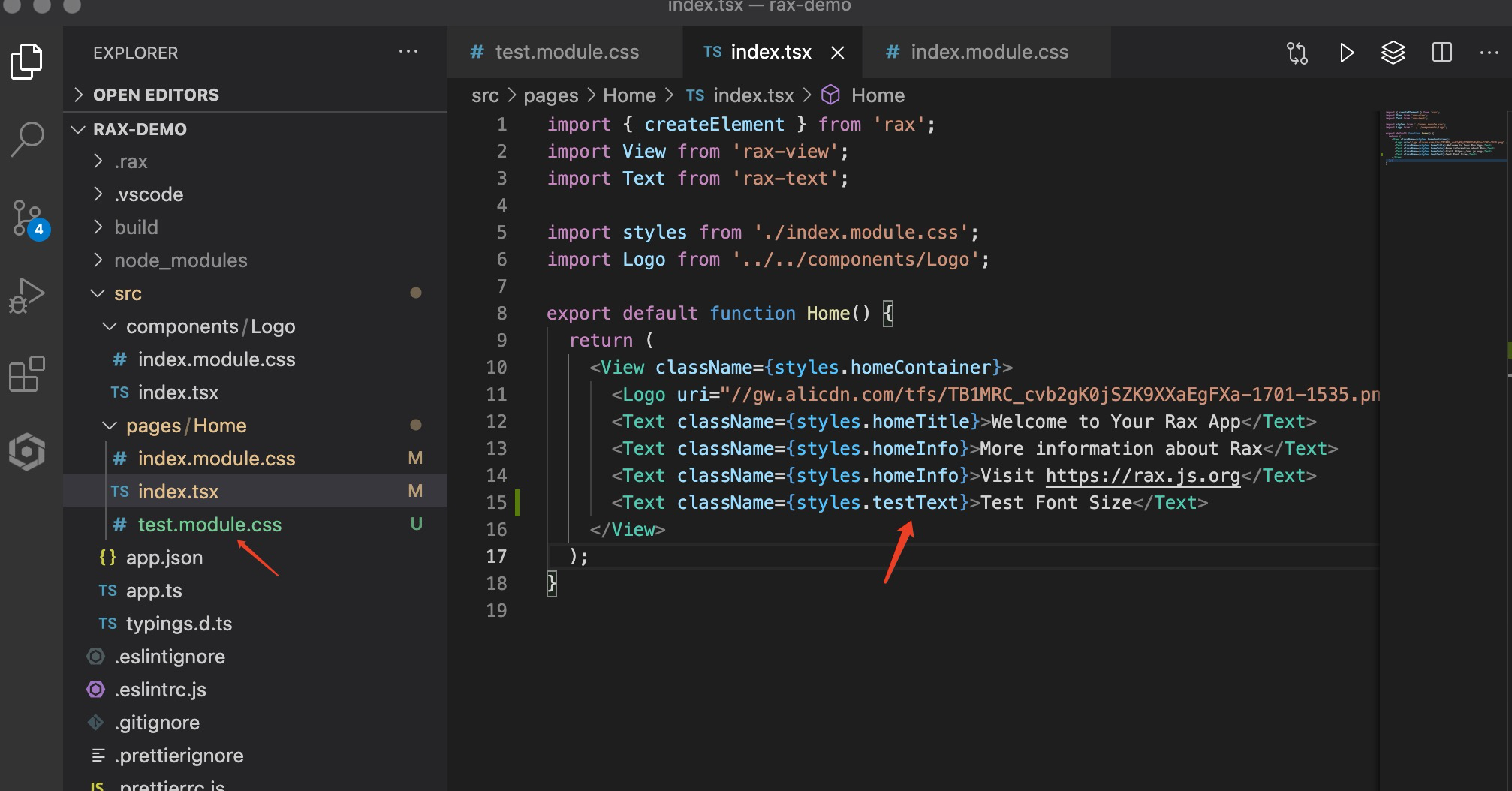
Task: Click the https://rax.js.org link in code
Action: pos(1143,476)
